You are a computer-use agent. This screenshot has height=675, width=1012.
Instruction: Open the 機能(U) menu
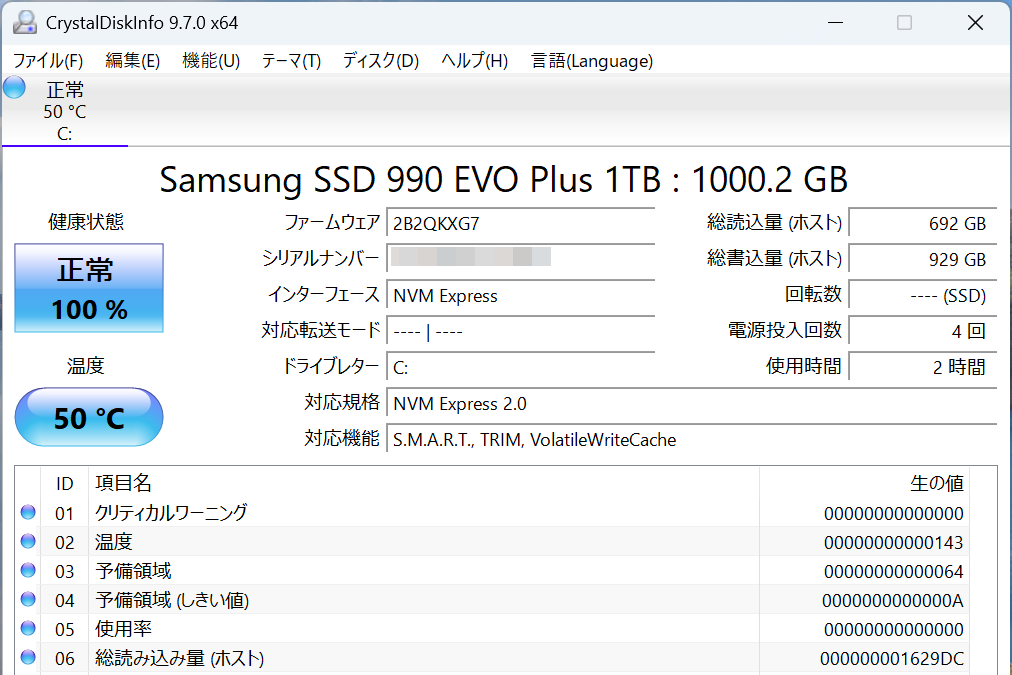(211, 61)
